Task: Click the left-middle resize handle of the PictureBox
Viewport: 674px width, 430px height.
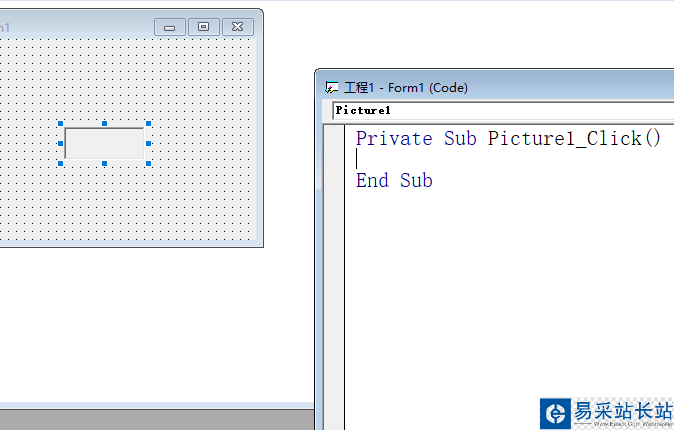Action: pyautogui.click(x=61, y=143)
